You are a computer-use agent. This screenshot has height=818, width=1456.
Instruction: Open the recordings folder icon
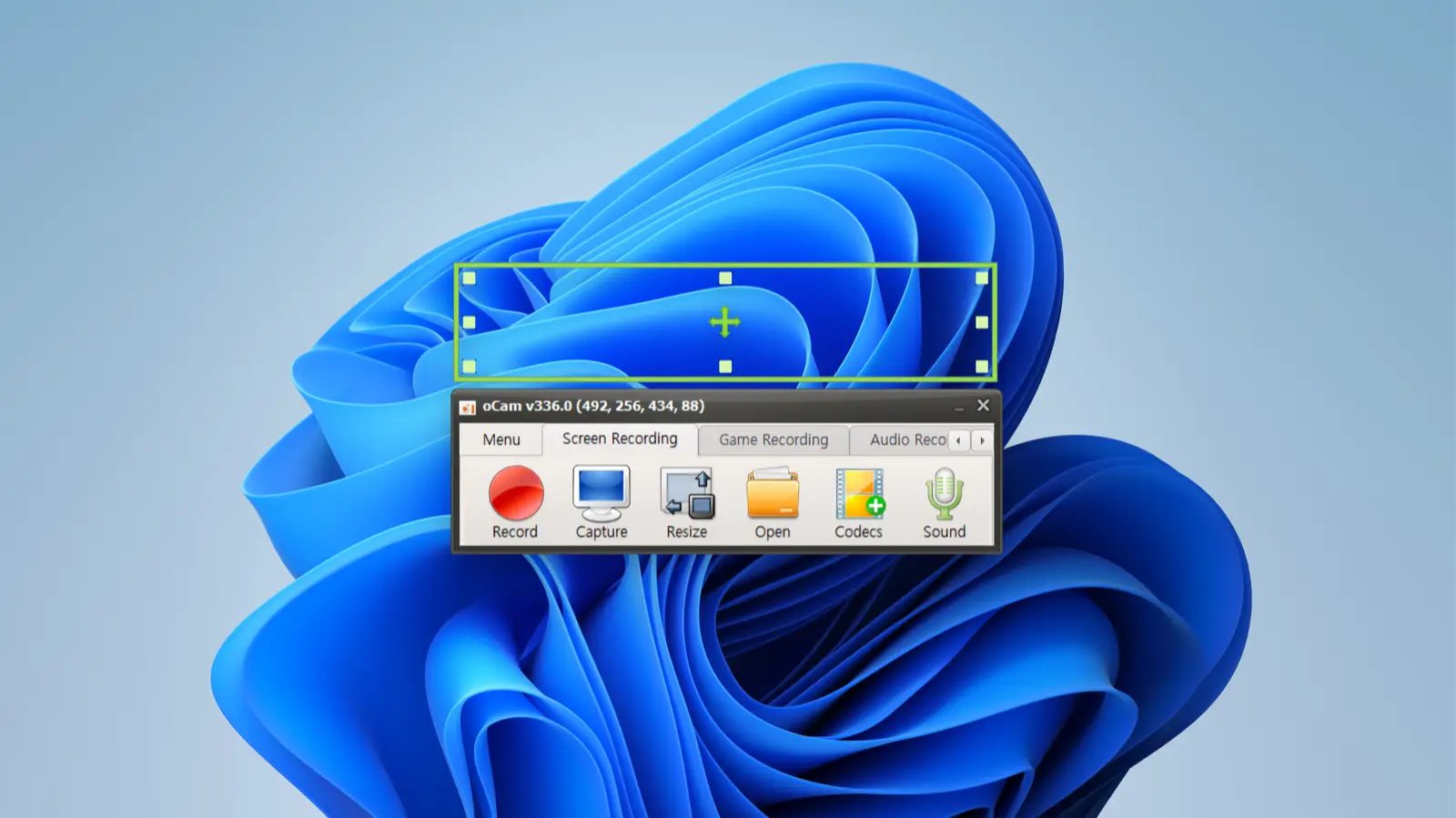tap(773, 494)
